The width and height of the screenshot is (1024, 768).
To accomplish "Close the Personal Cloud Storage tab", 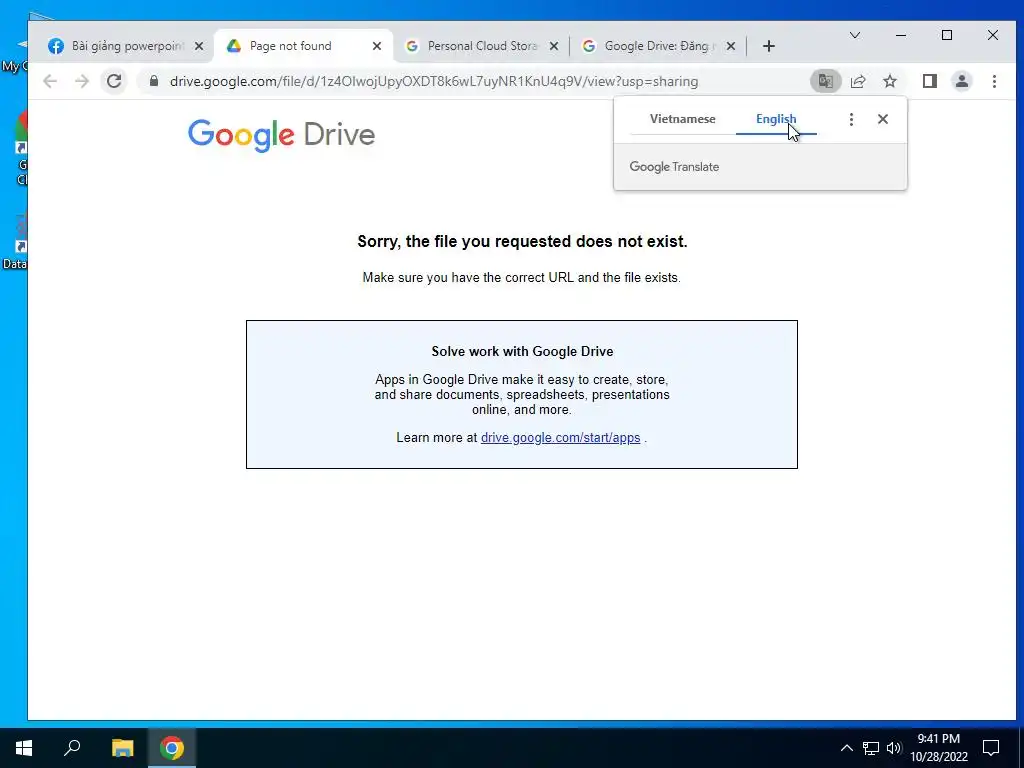I will [554, 46].
